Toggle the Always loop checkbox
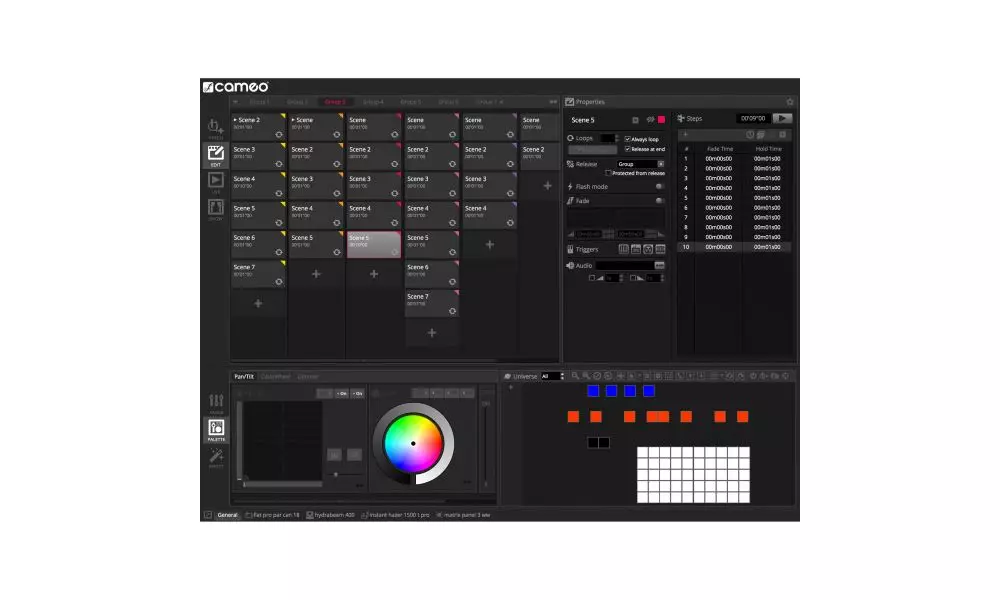1000x600 pixels. [x=628, y=139]
